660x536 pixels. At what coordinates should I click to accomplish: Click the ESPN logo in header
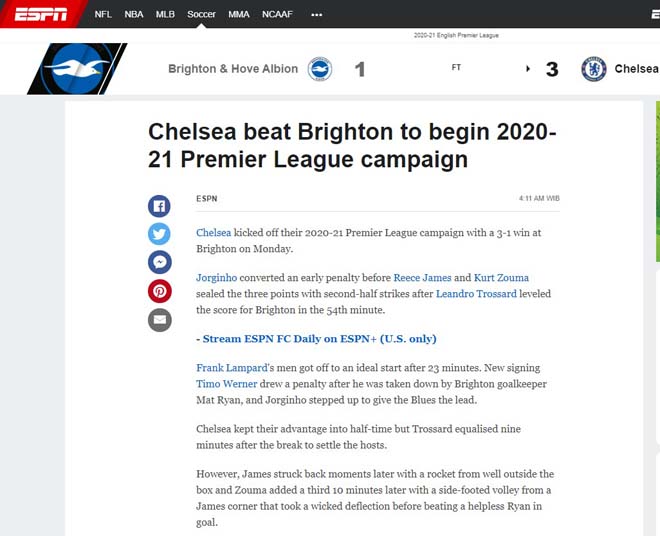[40, 14]
